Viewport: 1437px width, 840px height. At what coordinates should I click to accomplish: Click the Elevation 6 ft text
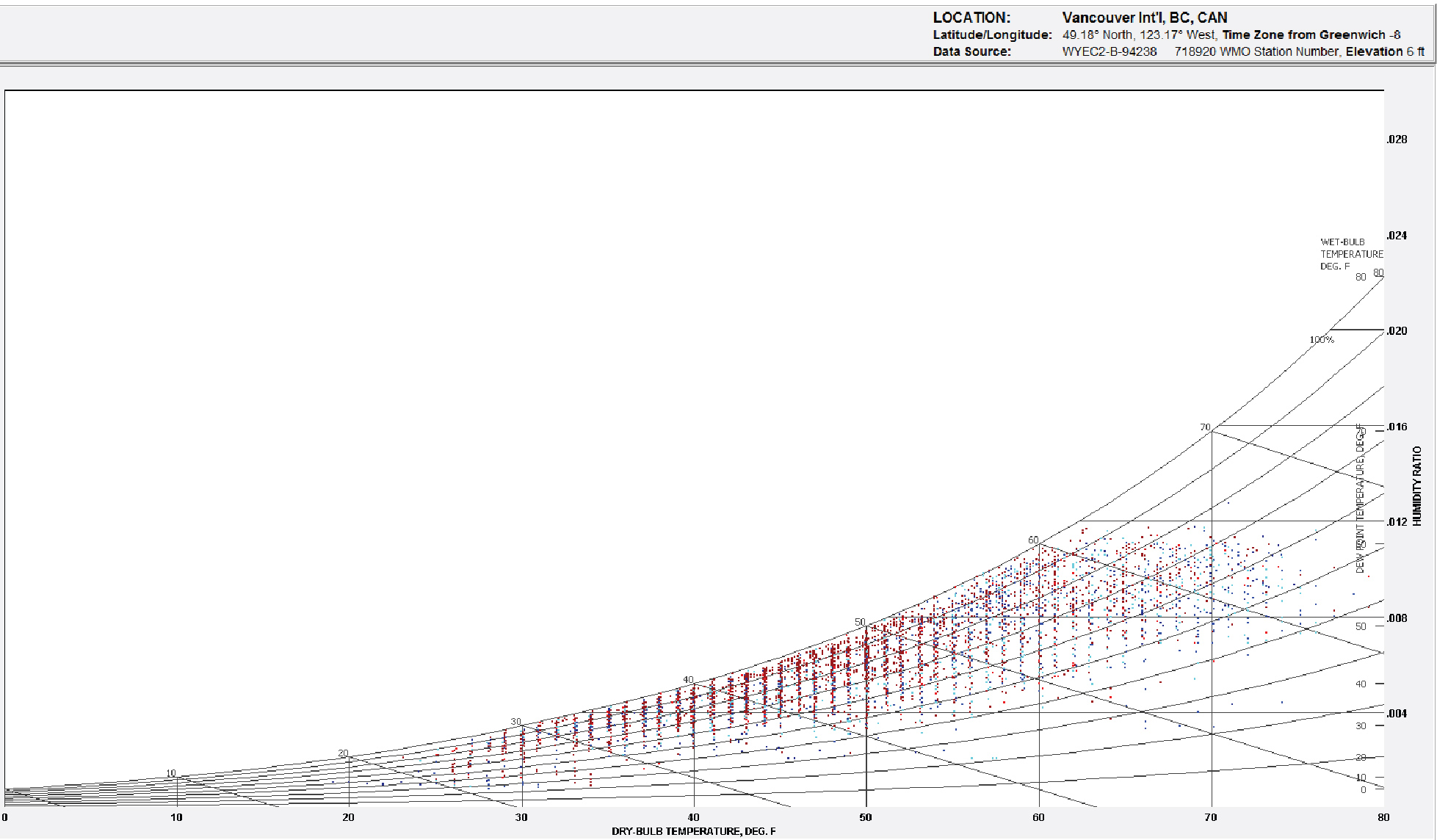tap(1384, 51)
